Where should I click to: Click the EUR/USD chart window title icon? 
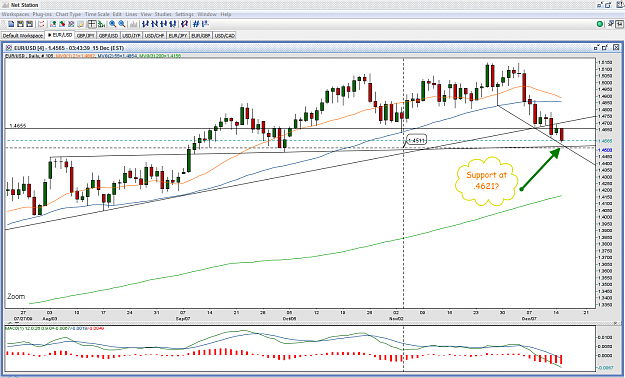[x=9, y=48]
